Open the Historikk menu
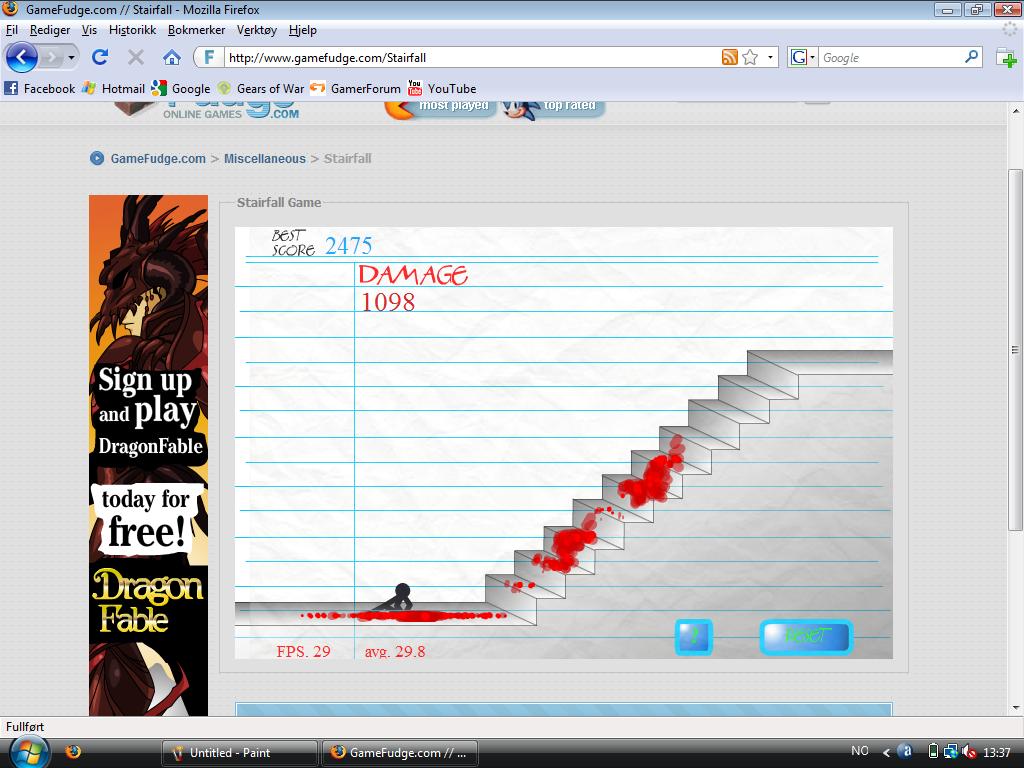The height and width of the screenshot is (768, 1024). point(133,30)
